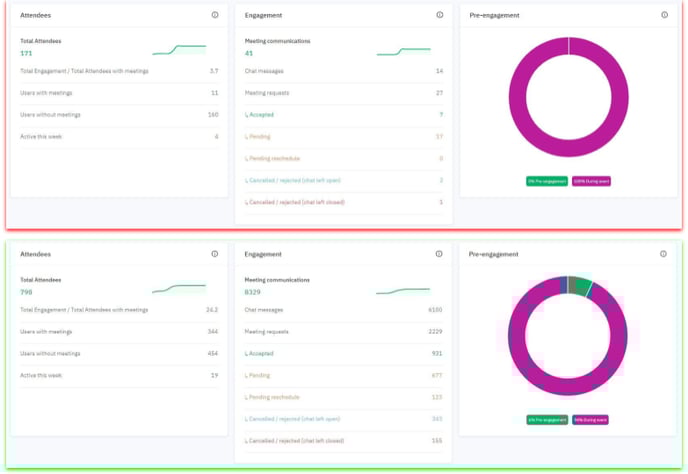Expand the Pending row showing 677
Image resolution: width=688 pixels, height=474 pixels.
coord(343,375)
